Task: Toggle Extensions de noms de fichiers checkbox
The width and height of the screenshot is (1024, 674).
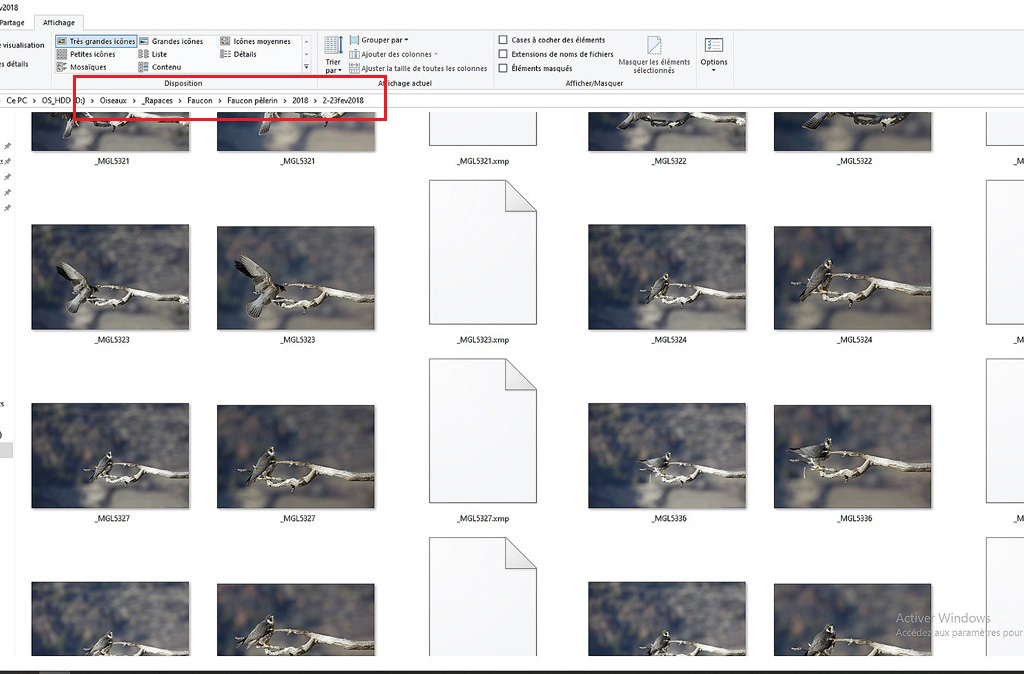Action: coord(503,54)
